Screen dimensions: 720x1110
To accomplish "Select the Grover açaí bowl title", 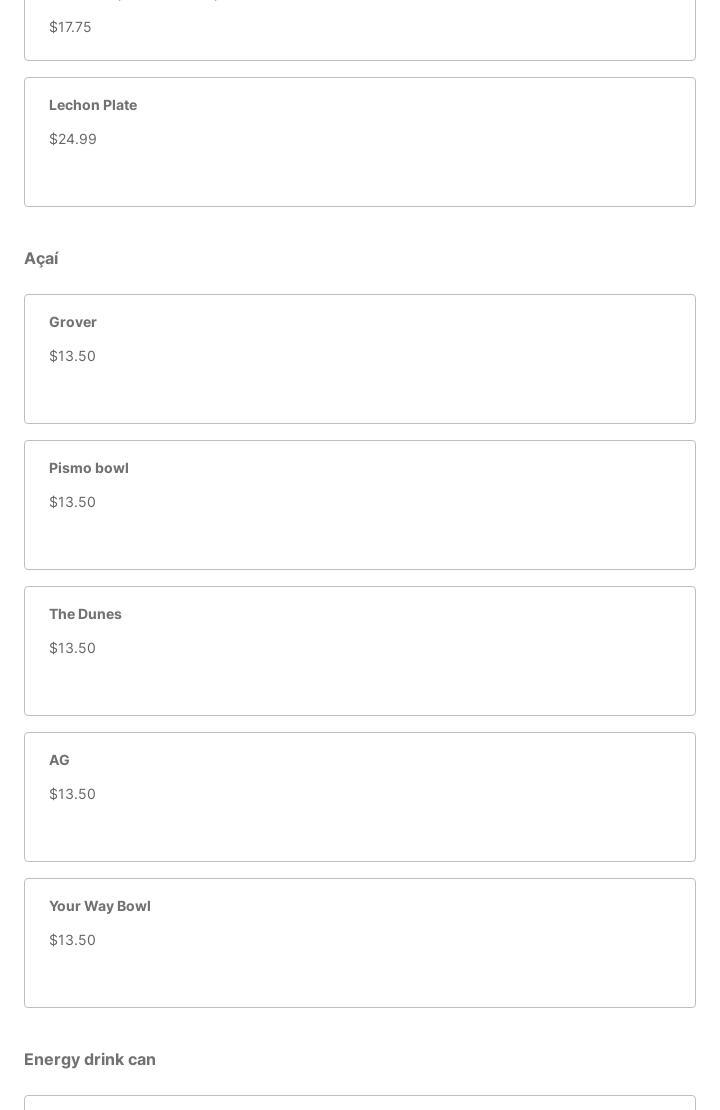I will (73, 322).
